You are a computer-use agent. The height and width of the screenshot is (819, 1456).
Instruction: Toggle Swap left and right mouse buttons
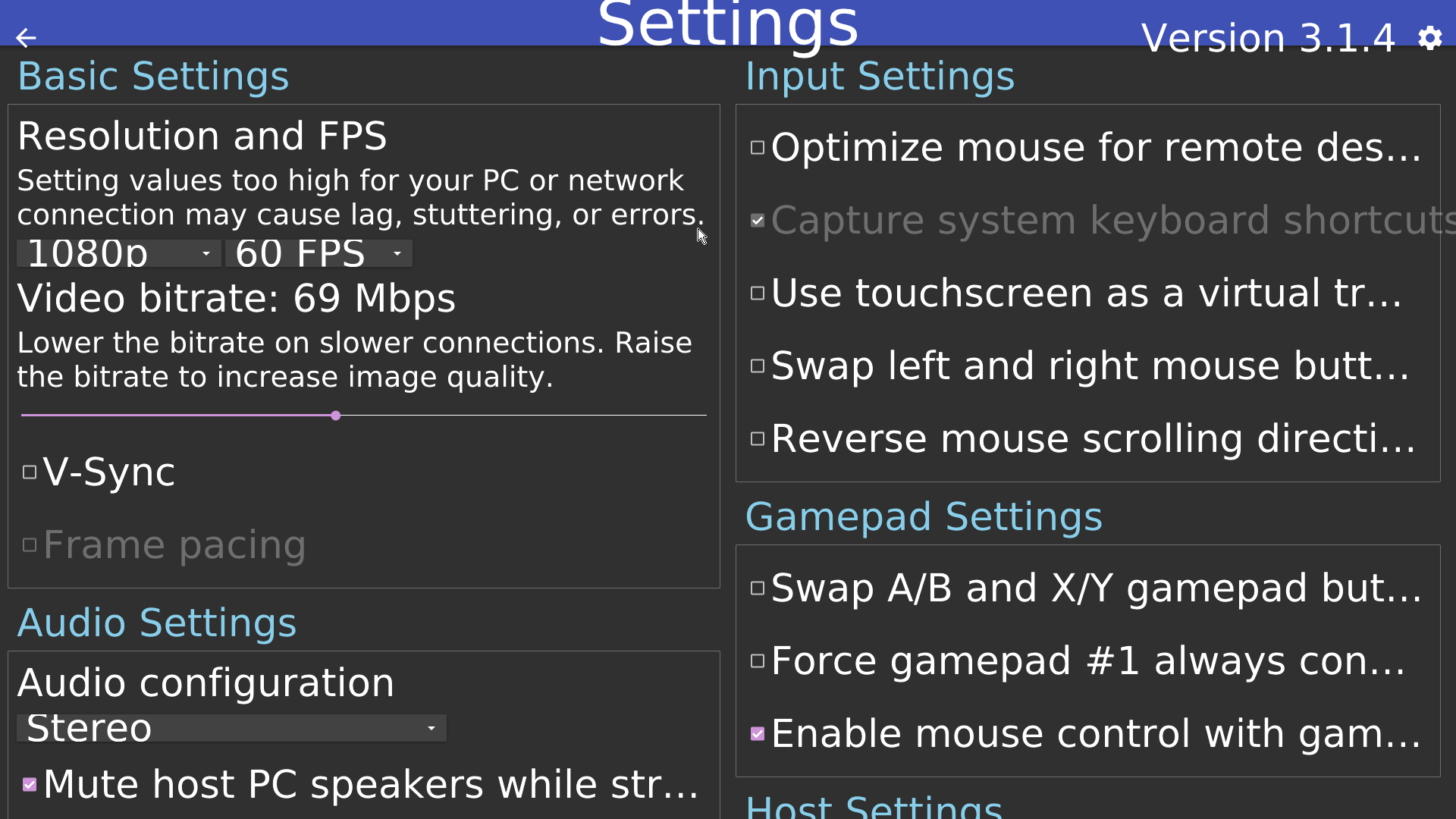tap(758, 366)
